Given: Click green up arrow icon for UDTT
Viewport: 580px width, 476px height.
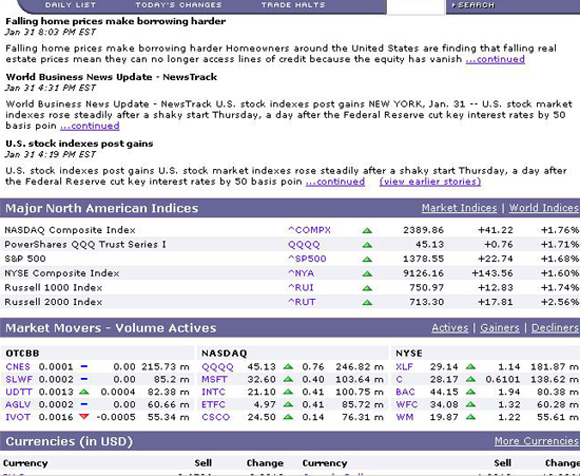Looking at the screenshot, I should [x=84, y=392].
